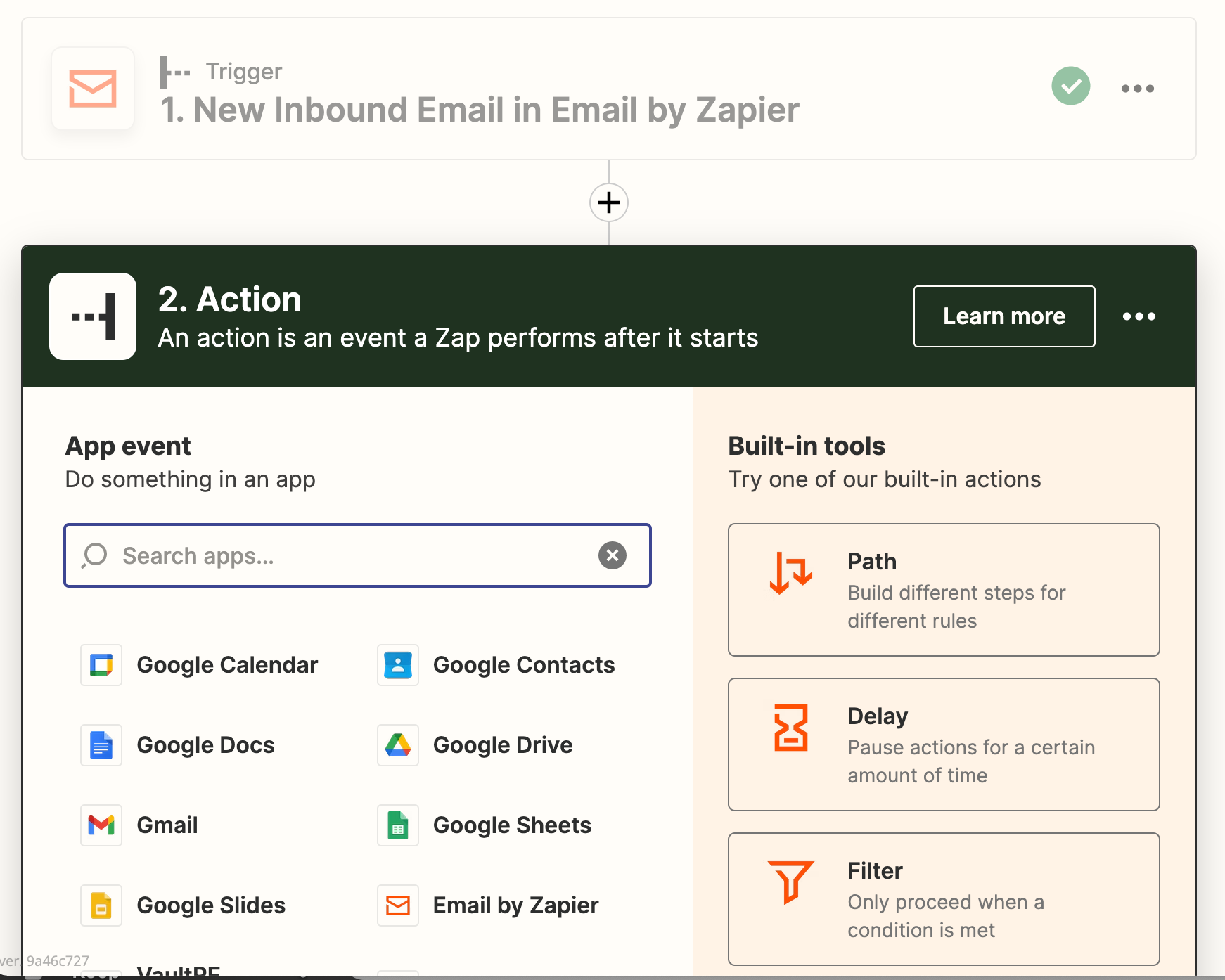Click the Action step icon
This screenshot has width=1225, height=980.
[93, 316]
